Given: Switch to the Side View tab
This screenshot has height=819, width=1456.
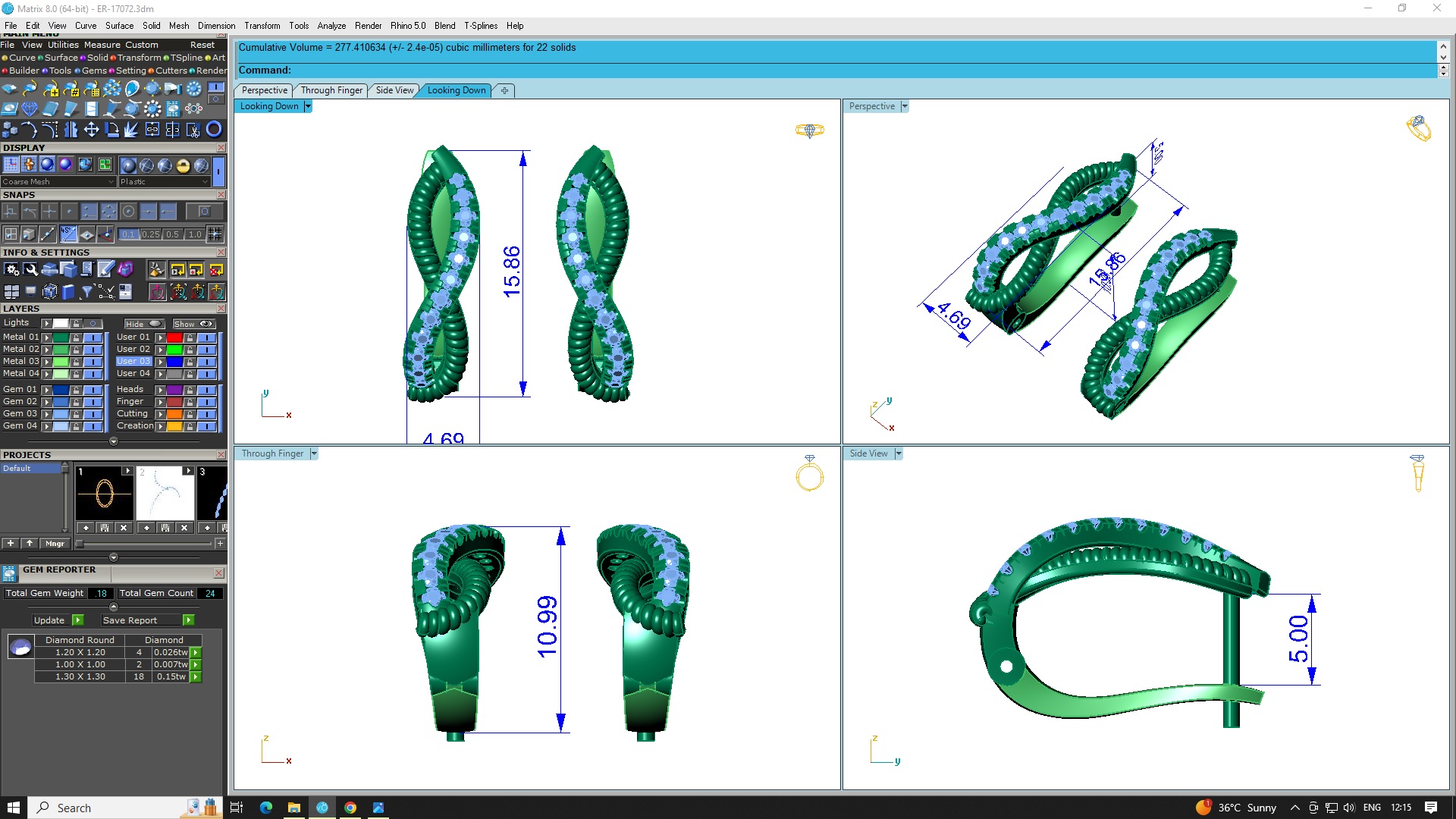Looking at the screenshot, I should [x=394, y=90].
